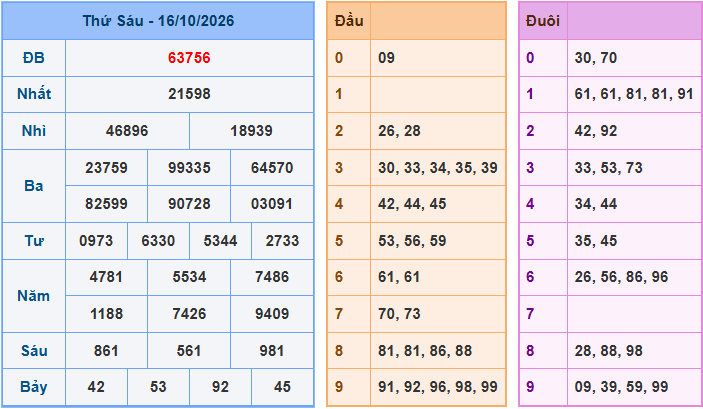Viewport: 703px width, 409px height.
Task: Select Sáu prize number 861
Action: (x=106, y=351)
